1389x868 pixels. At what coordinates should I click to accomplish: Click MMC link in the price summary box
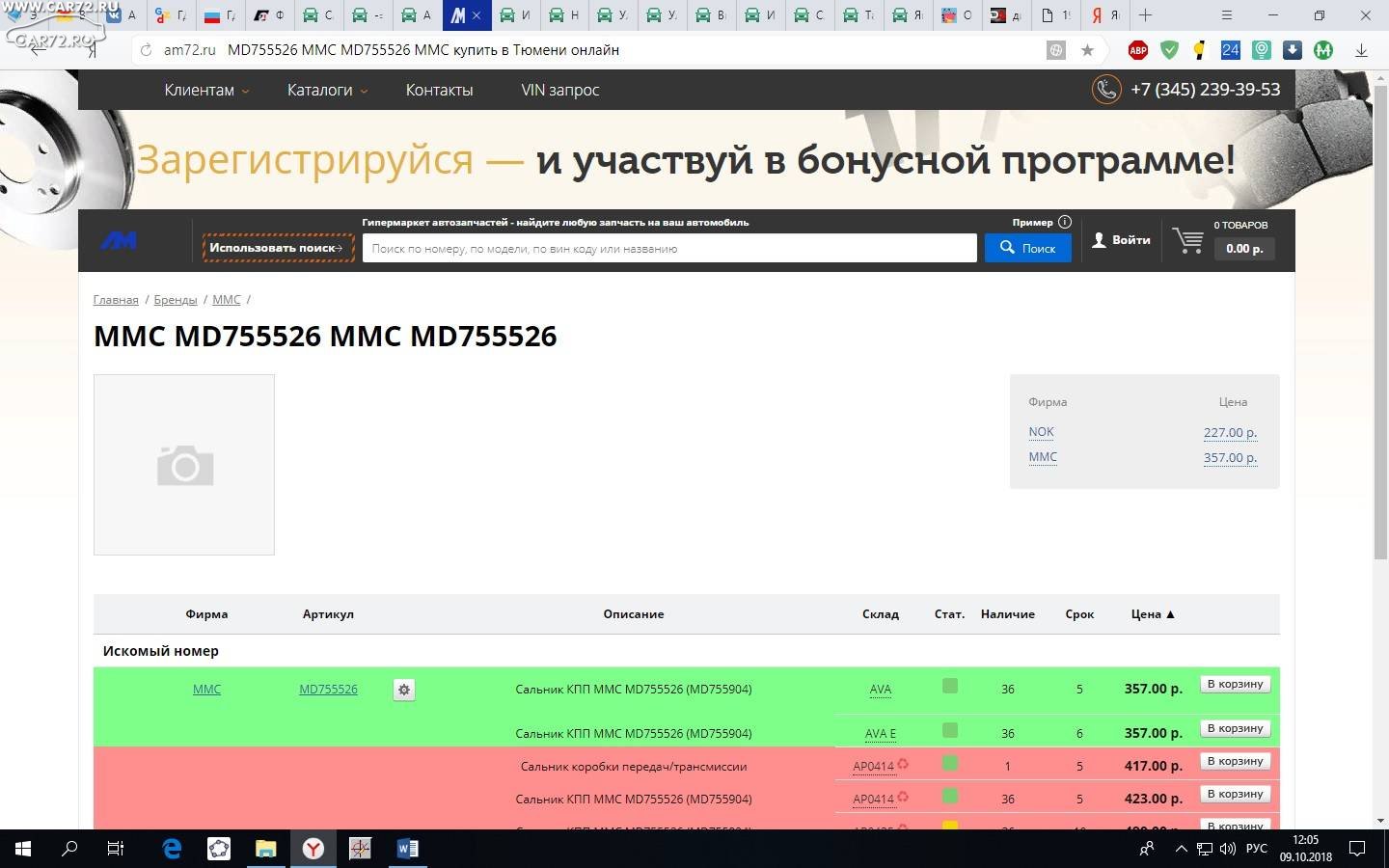(1043, 457)
